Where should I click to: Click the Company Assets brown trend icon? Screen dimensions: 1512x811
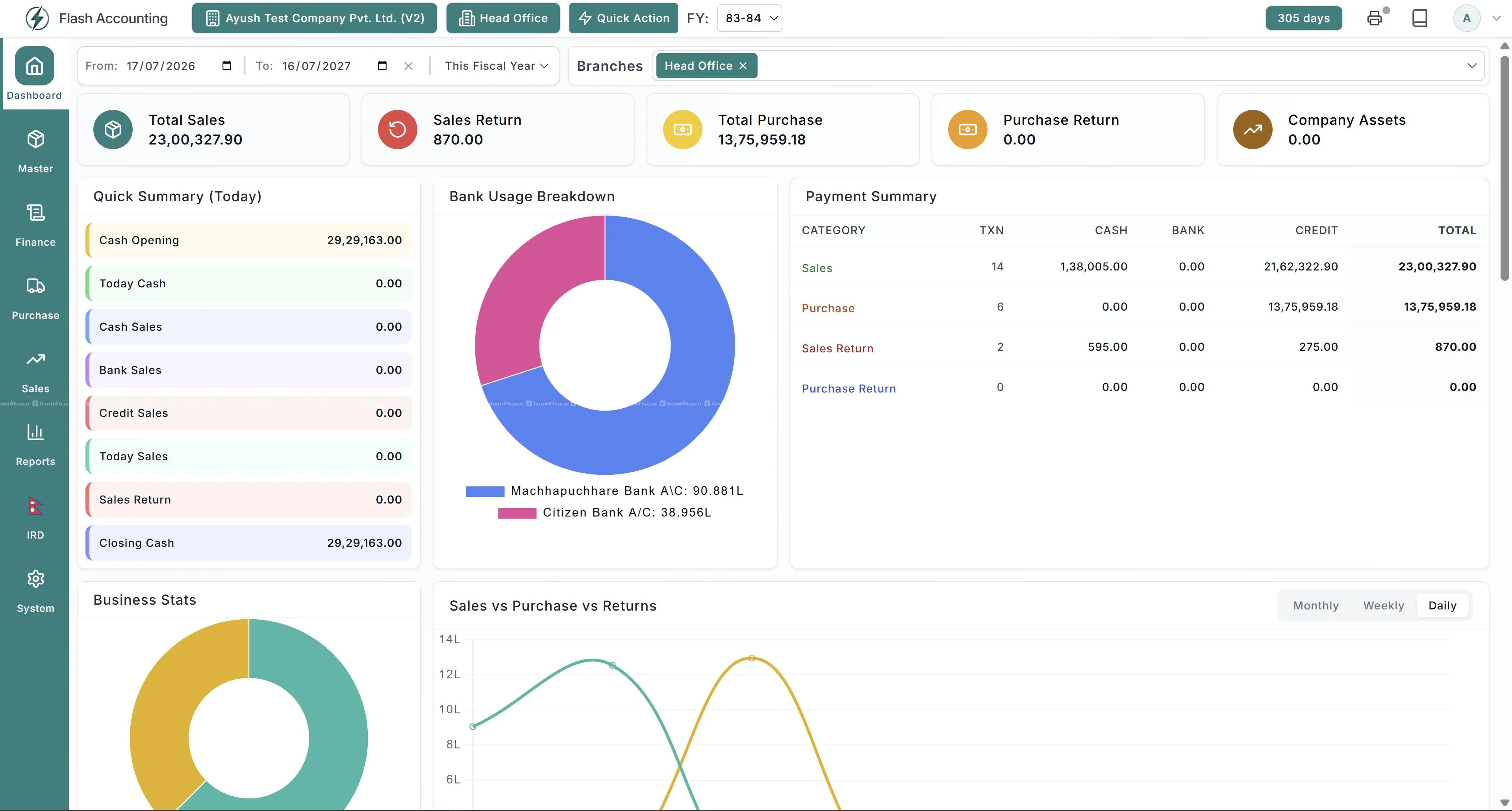tap(1253, 129)
